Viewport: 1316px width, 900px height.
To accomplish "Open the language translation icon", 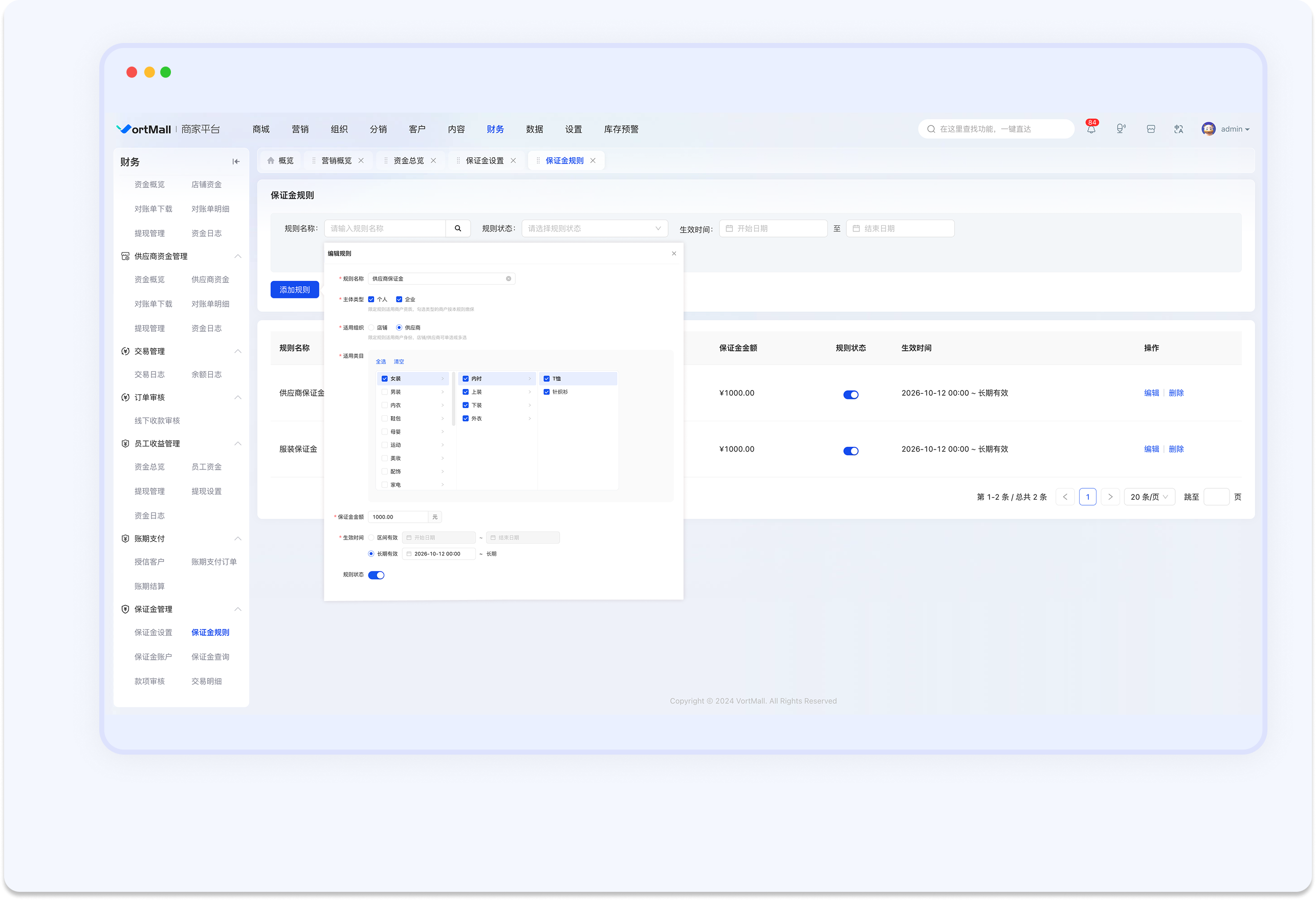I will click(x=1179, y=129).
